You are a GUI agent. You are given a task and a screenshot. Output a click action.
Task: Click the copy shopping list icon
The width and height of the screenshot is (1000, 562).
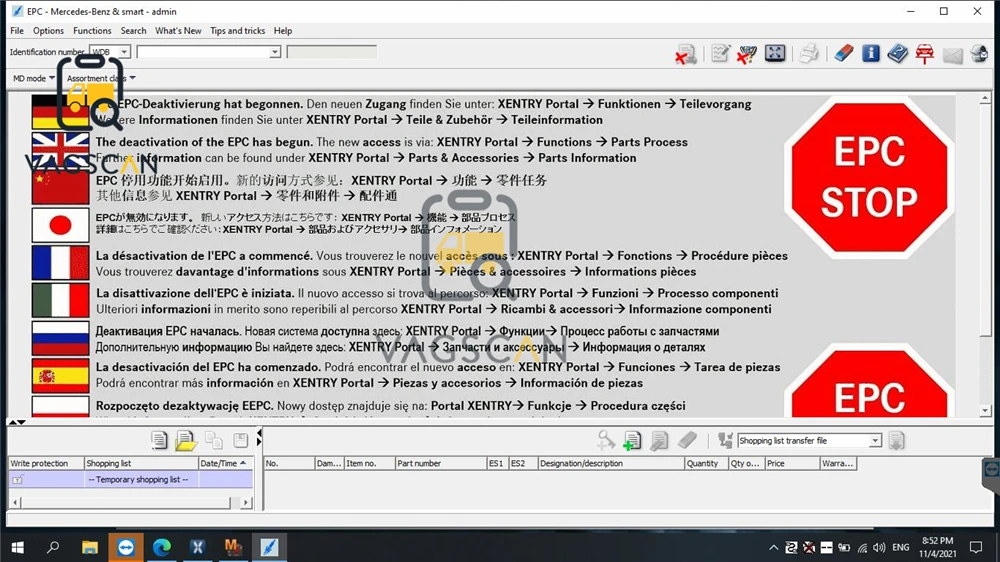coord(214,440)
